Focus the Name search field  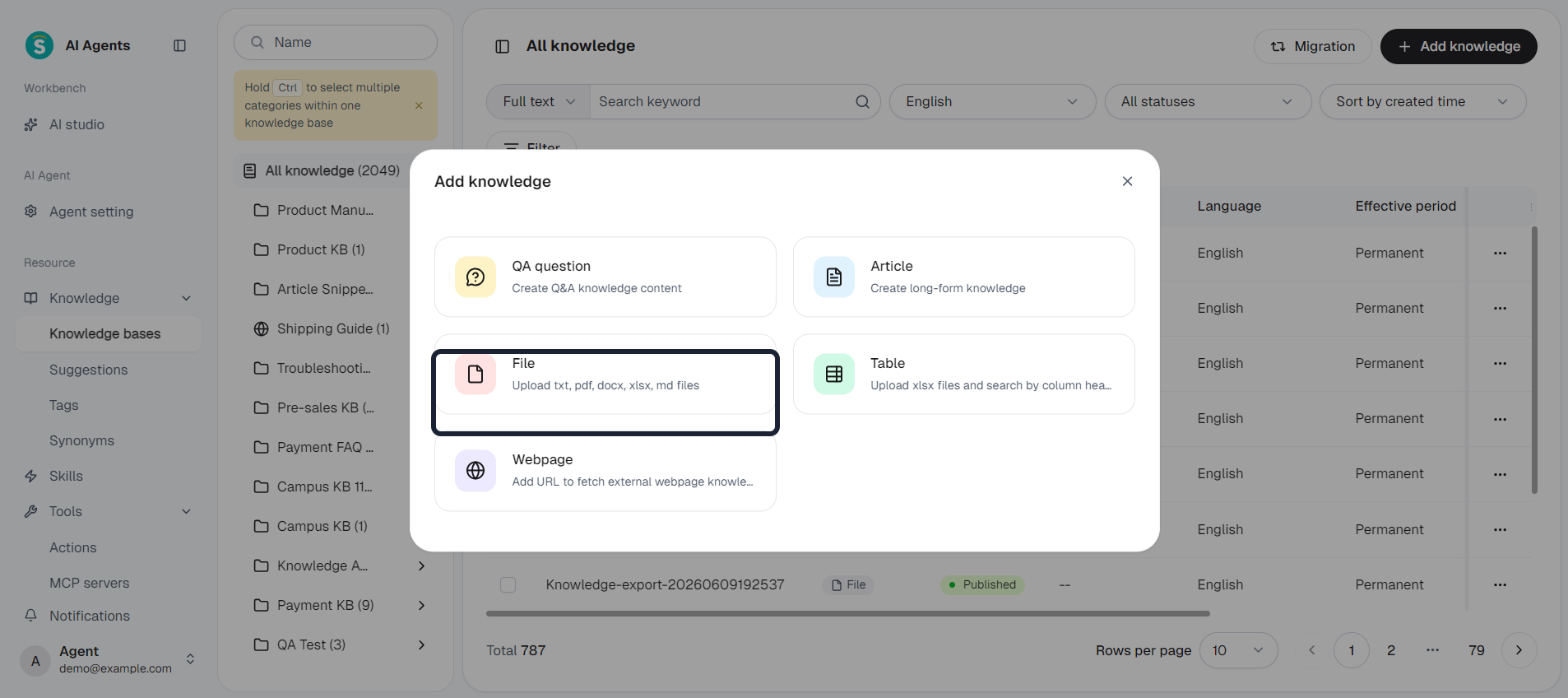(x=336, y=42)
